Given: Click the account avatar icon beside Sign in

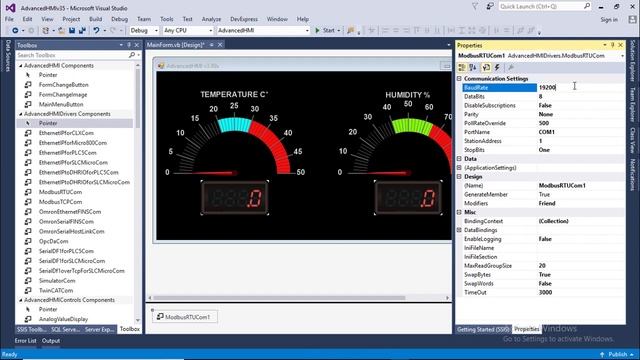Looking at the screenshot, I should click(x=632, y=19).
